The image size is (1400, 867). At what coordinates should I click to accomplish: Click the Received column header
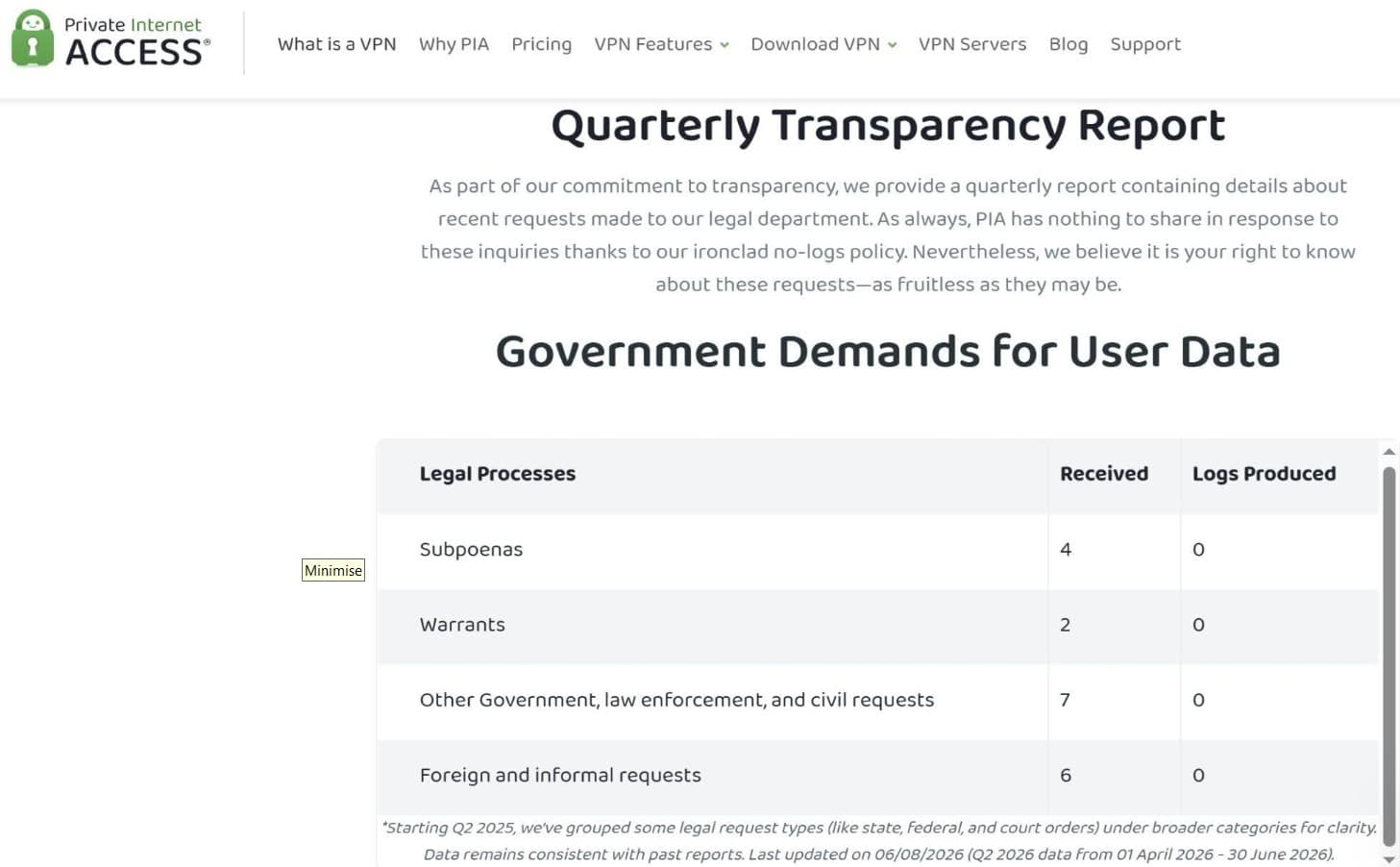coord(1104,474)
